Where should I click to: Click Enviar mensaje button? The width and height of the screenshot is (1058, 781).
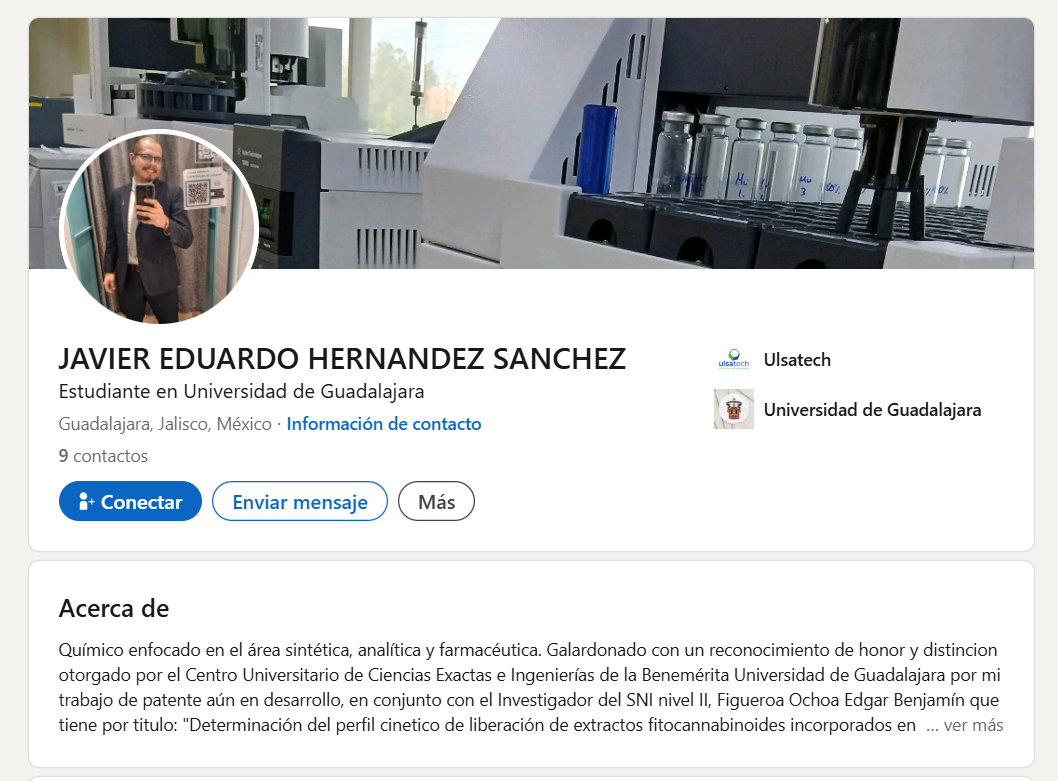pos(300,501)
